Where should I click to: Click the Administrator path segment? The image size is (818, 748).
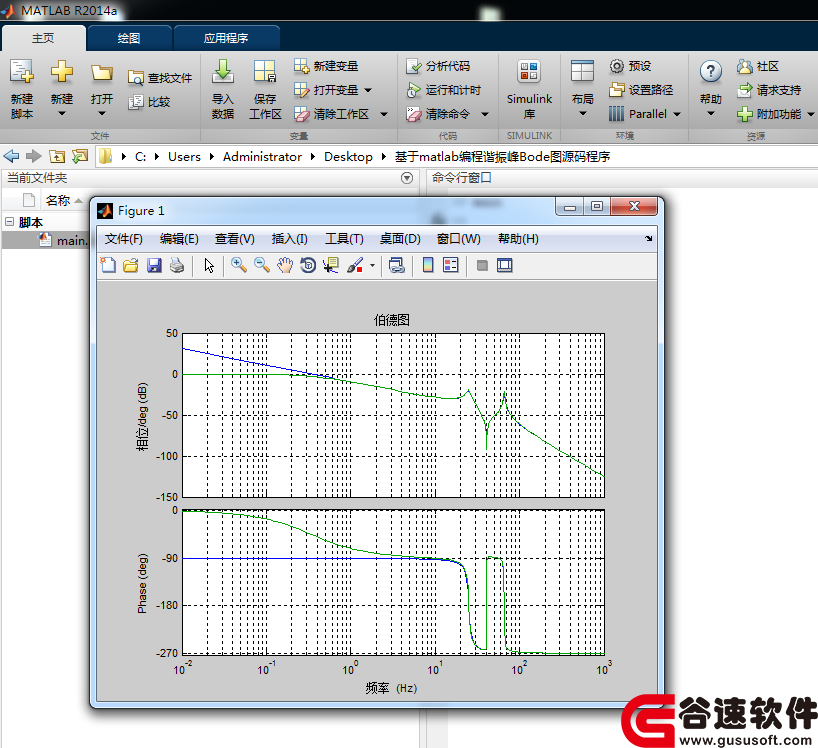coord(262,156)
